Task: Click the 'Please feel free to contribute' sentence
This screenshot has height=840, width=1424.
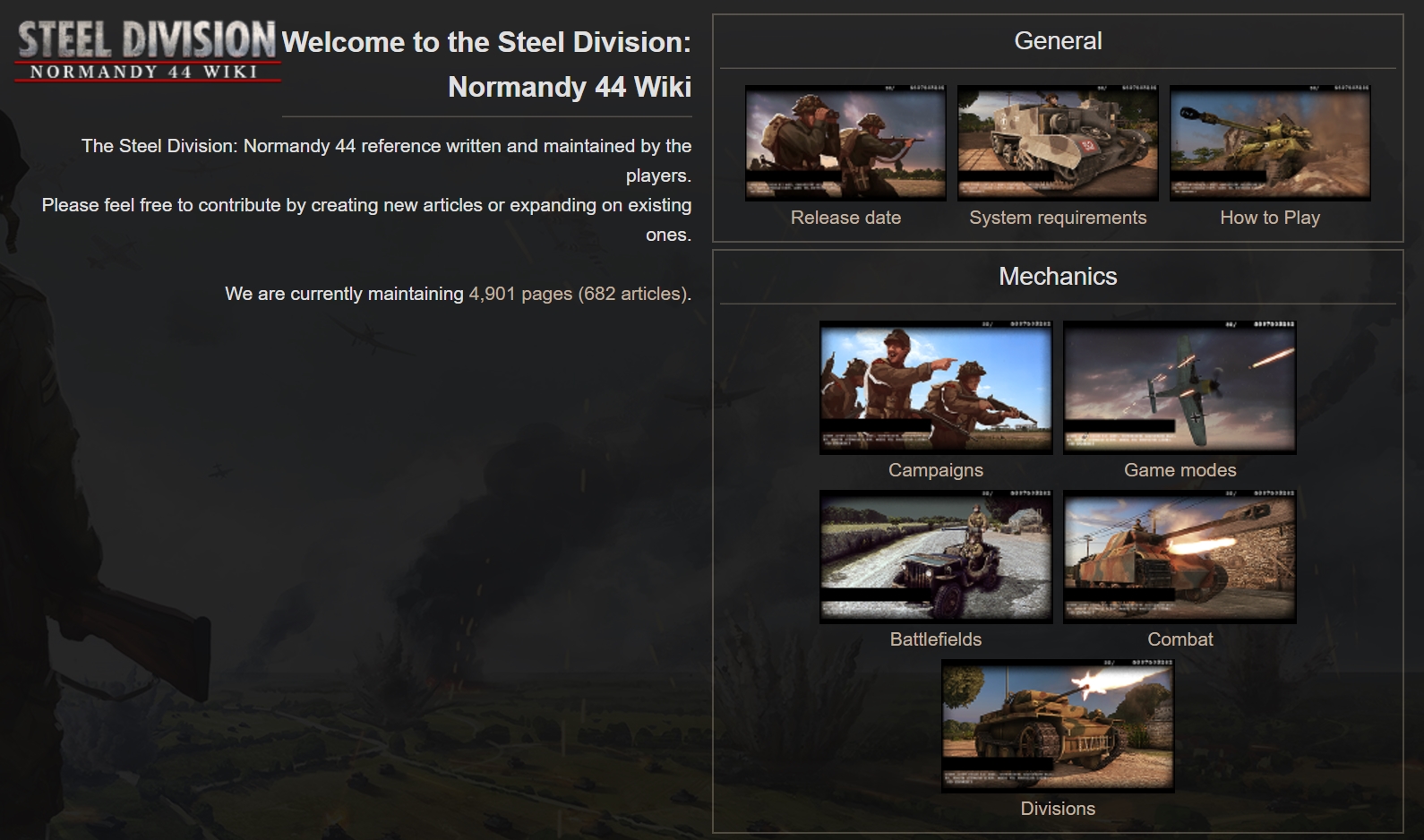Action: [366, 219]
